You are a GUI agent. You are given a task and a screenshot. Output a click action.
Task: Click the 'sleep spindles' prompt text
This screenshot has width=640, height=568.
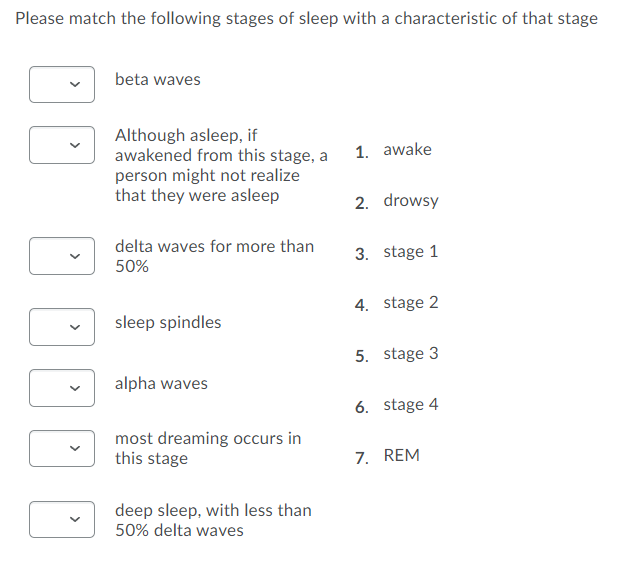(x=168, y=323)
